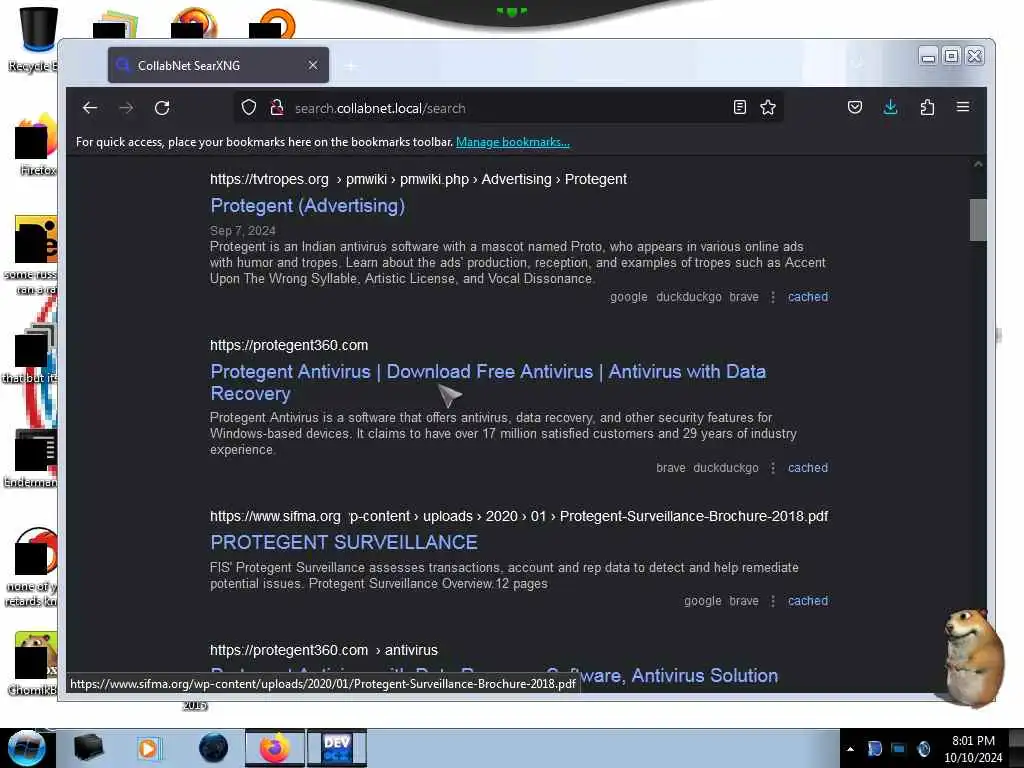Viewport: 1024px width, 768px height.
Task: Click the sifma.org PDF URL breadcrumb
Action: pyautogui.click(x=519, y=516)
